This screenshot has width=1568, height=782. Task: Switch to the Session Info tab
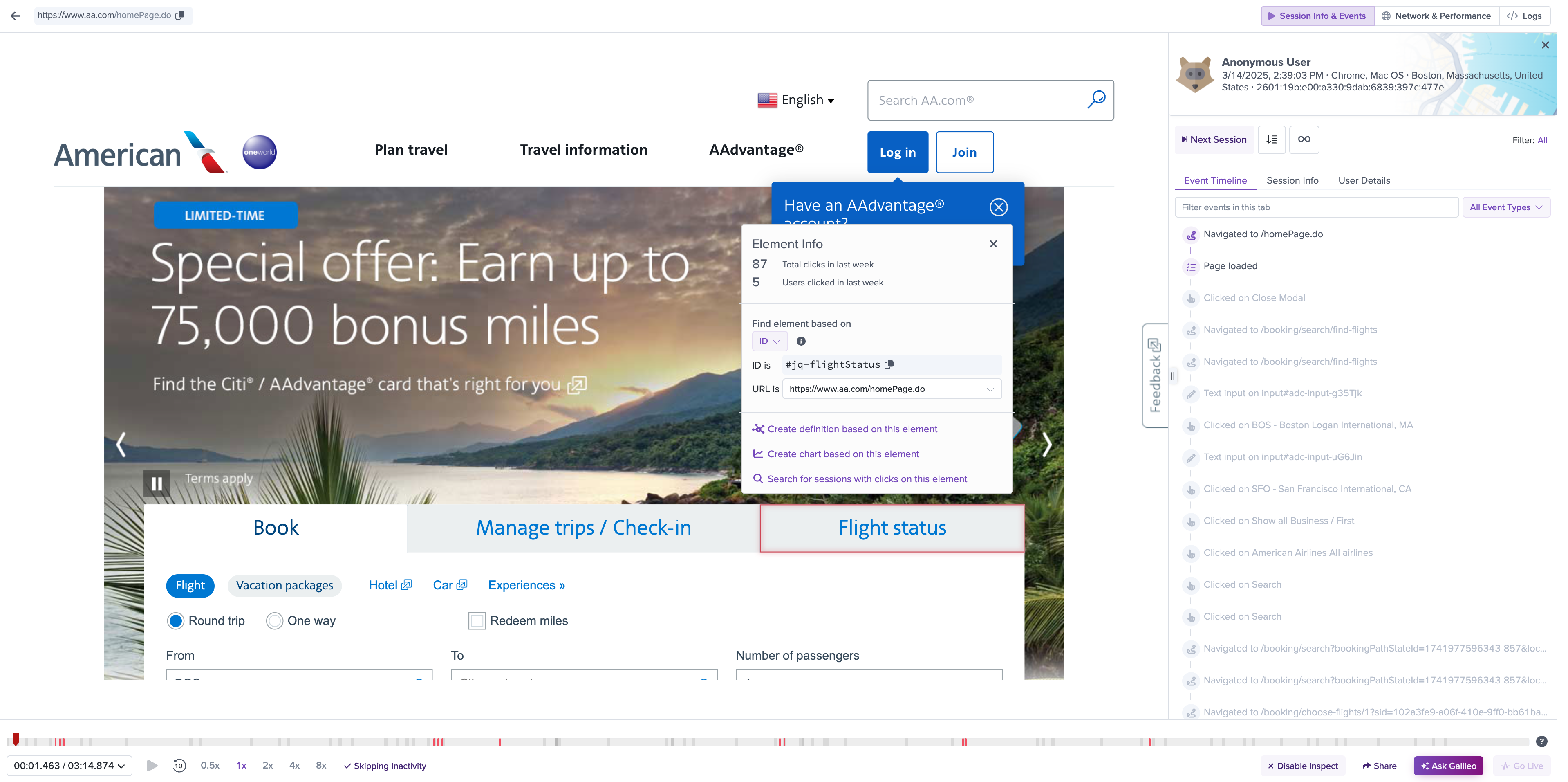click(1292, 180)
